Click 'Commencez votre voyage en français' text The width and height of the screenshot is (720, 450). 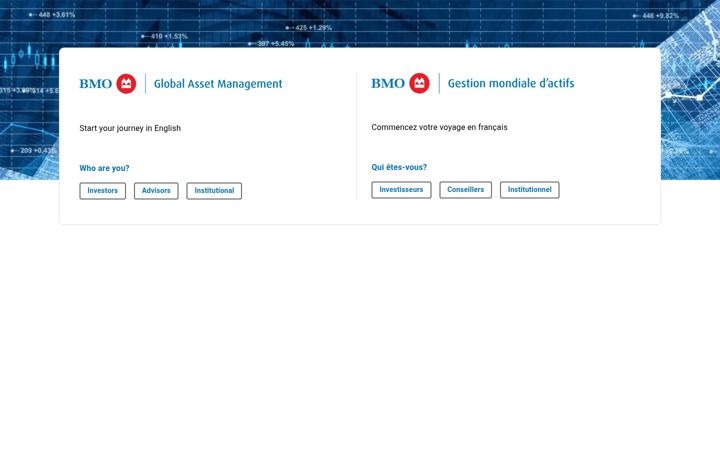pyautogui.click(x=439, y=127)
